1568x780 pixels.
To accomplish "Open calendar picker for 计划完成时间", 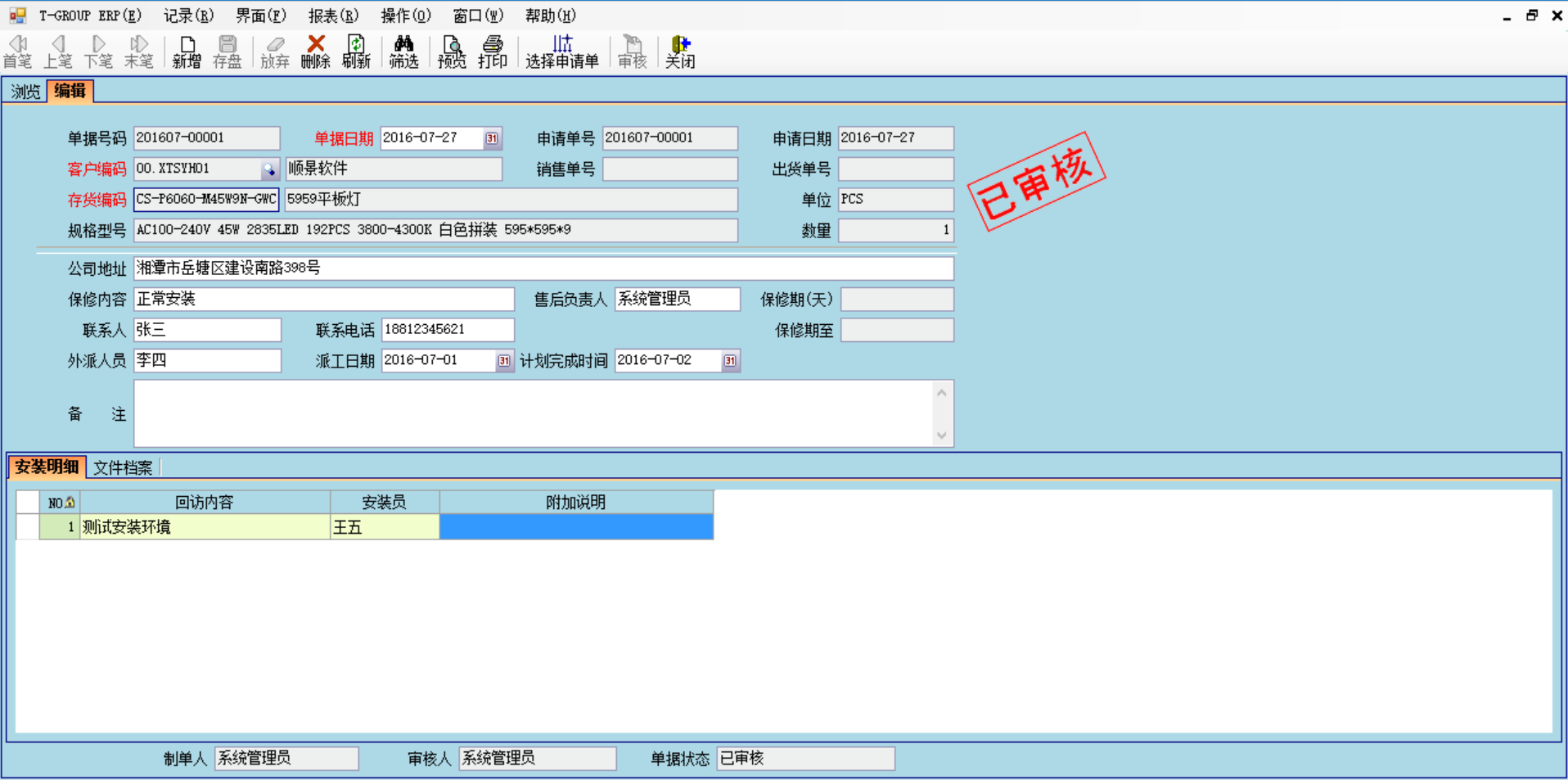I will (730, 361).
